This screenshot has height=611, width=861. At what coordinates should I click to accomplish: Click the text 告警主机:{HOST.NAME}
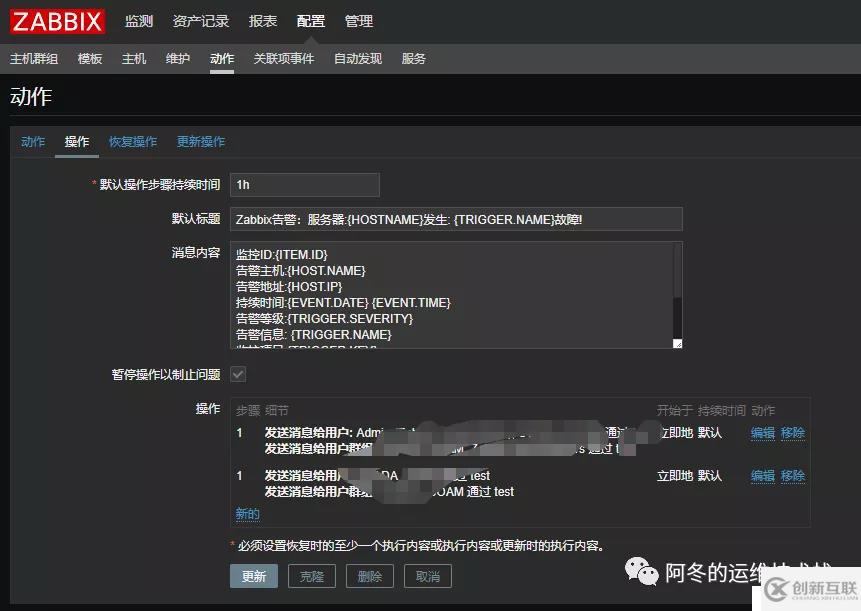click(300, 271)
